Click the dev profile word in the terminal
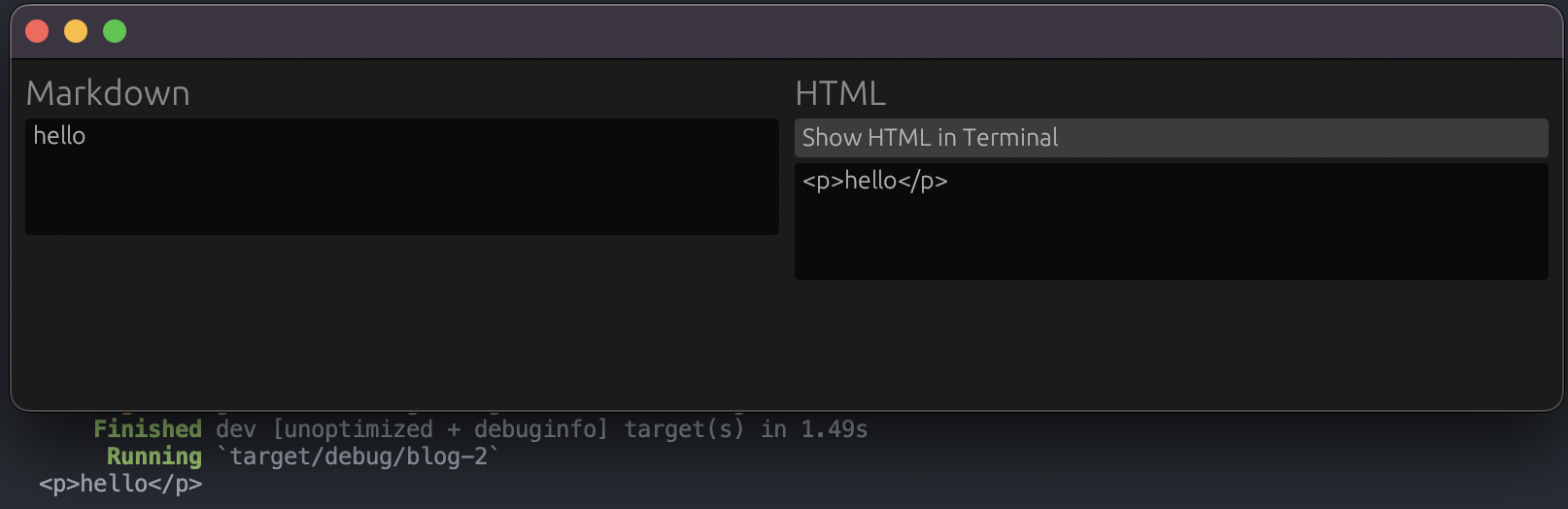This screenshot has width=1568, height=509. coord(236,428)
